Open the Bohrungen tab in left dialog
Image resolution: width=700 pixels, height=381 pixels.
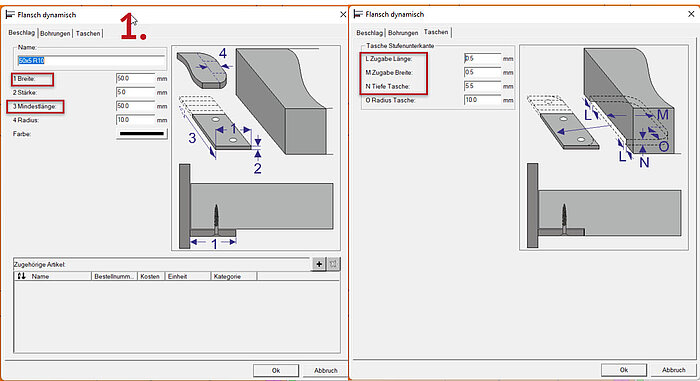tap(55, 33)
